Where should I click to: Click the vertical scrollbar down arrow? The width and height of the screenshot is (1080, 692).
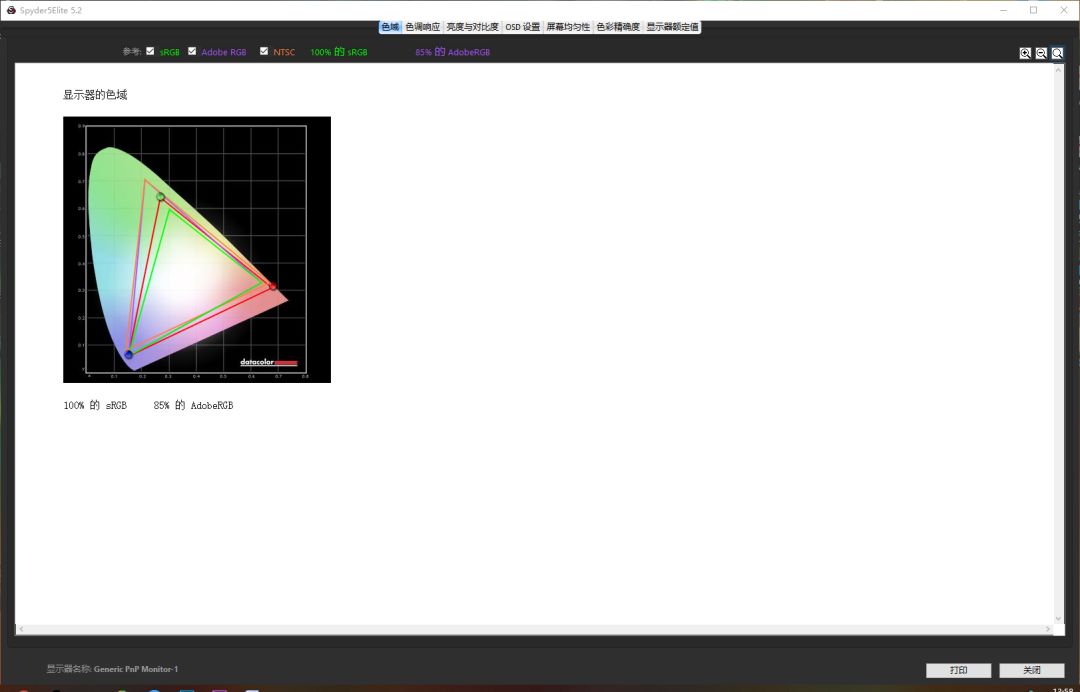[1058, 619]
